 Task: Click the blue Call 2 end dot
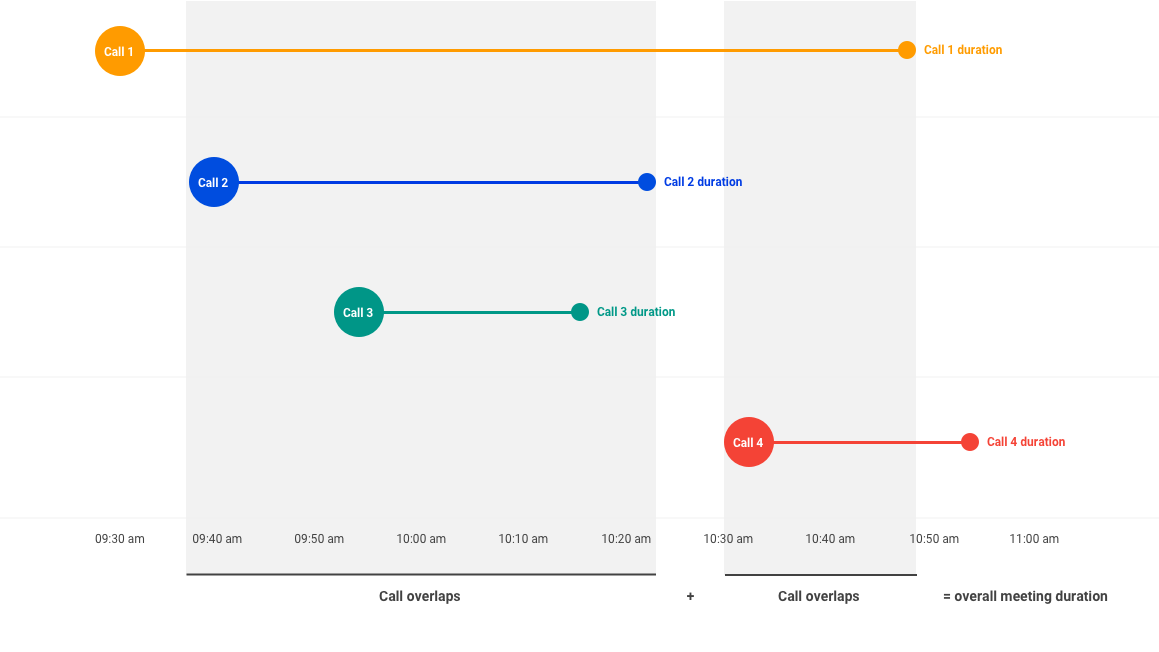coord(647,182)
